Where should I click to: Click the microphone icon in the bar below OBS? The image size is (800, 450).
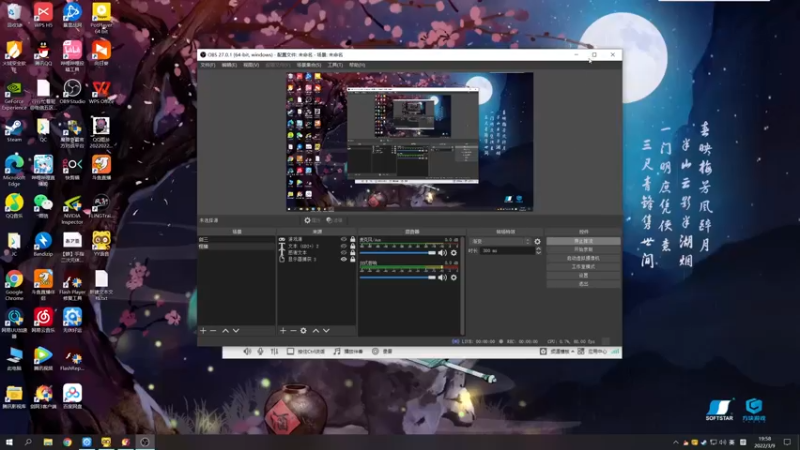coord(260,352)
